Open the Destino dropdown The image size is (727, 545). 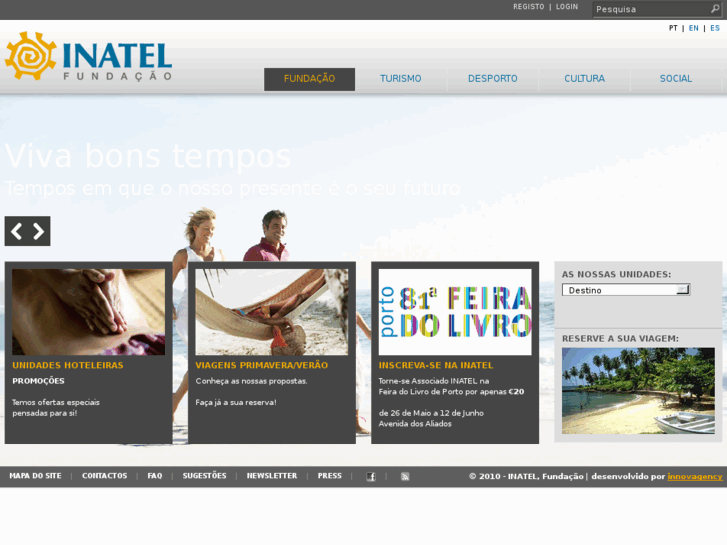pos(626,290)
